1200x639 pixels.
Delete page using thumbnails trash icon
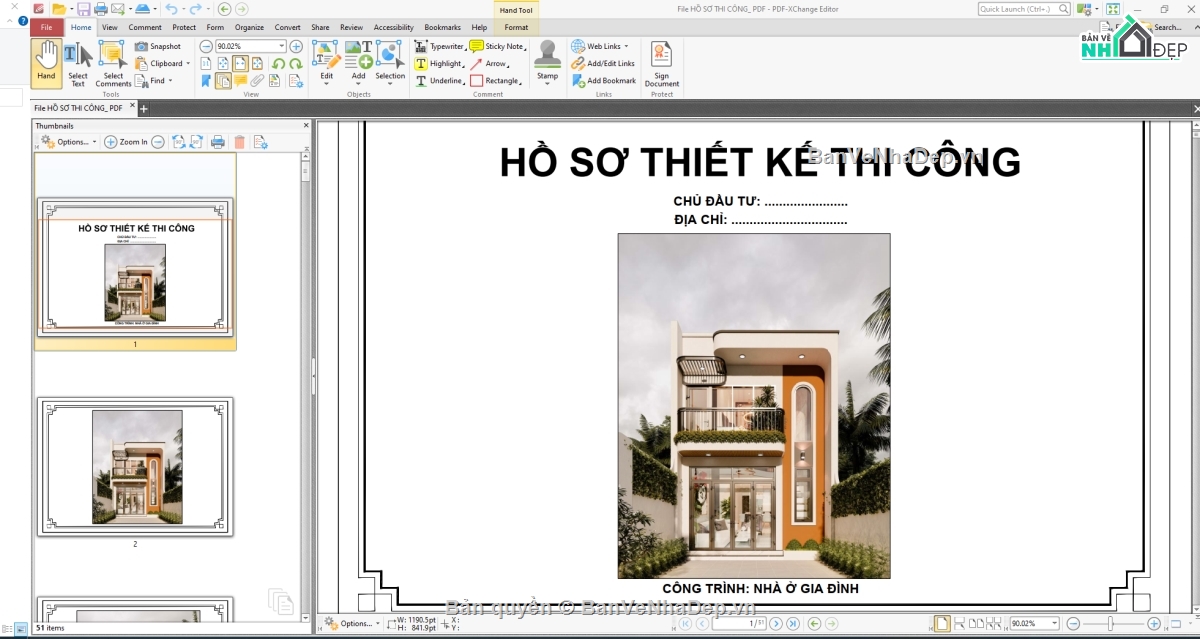point(239,142)
